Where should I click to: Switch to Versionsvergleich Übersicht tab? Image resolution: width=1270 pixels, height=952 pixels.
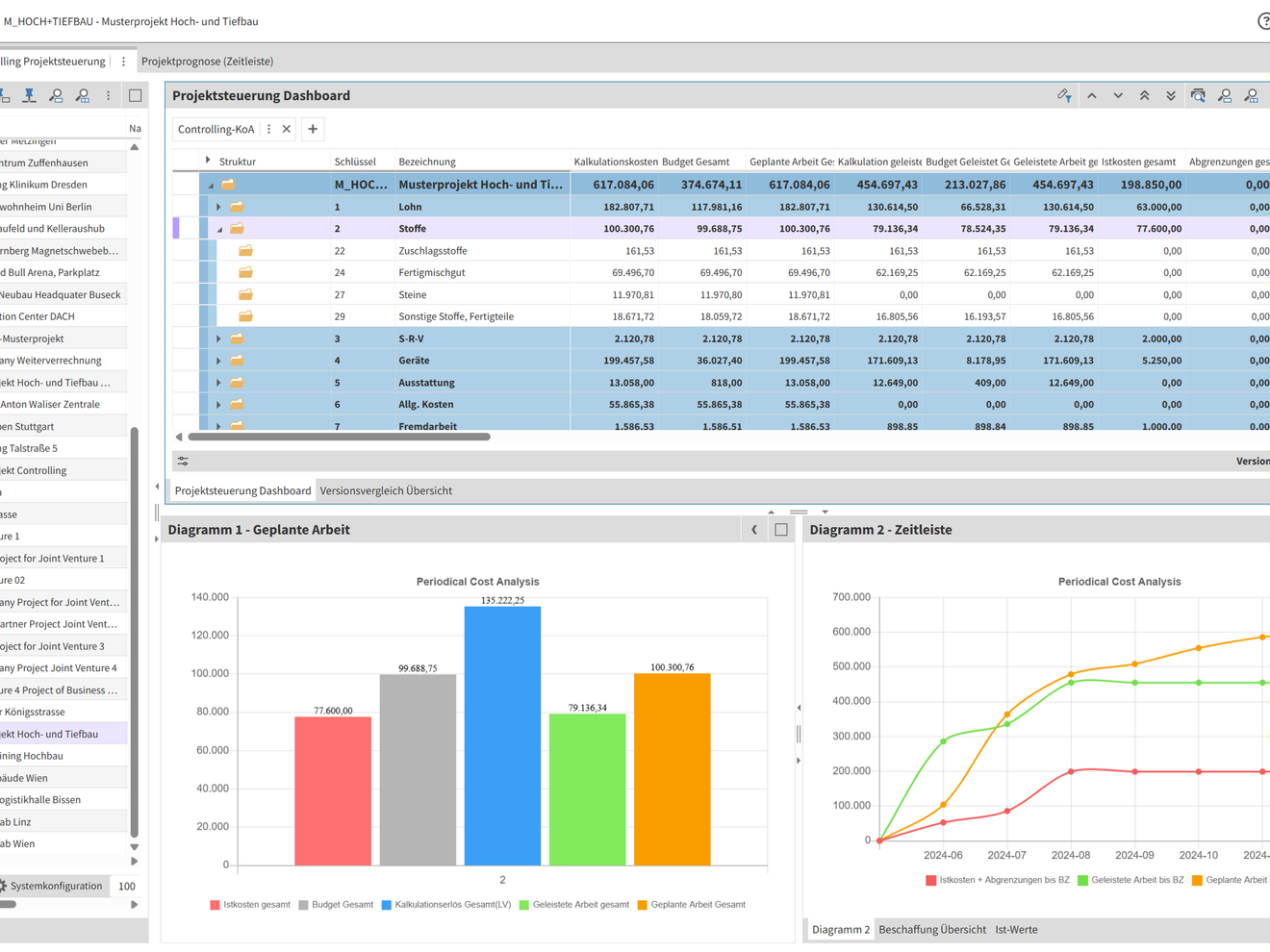tap(386, 490)
